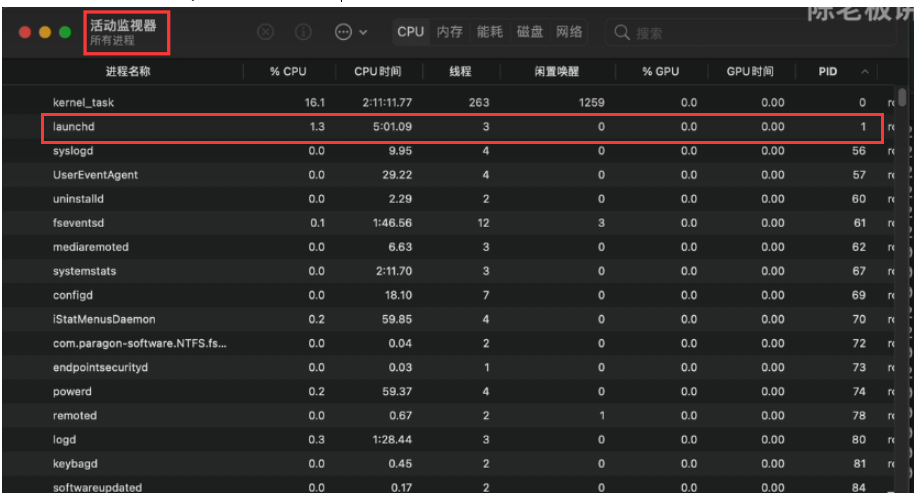Switch to the 内存 tab
The height and width of the screenshot is (503, 924).
tap(450, 32)
